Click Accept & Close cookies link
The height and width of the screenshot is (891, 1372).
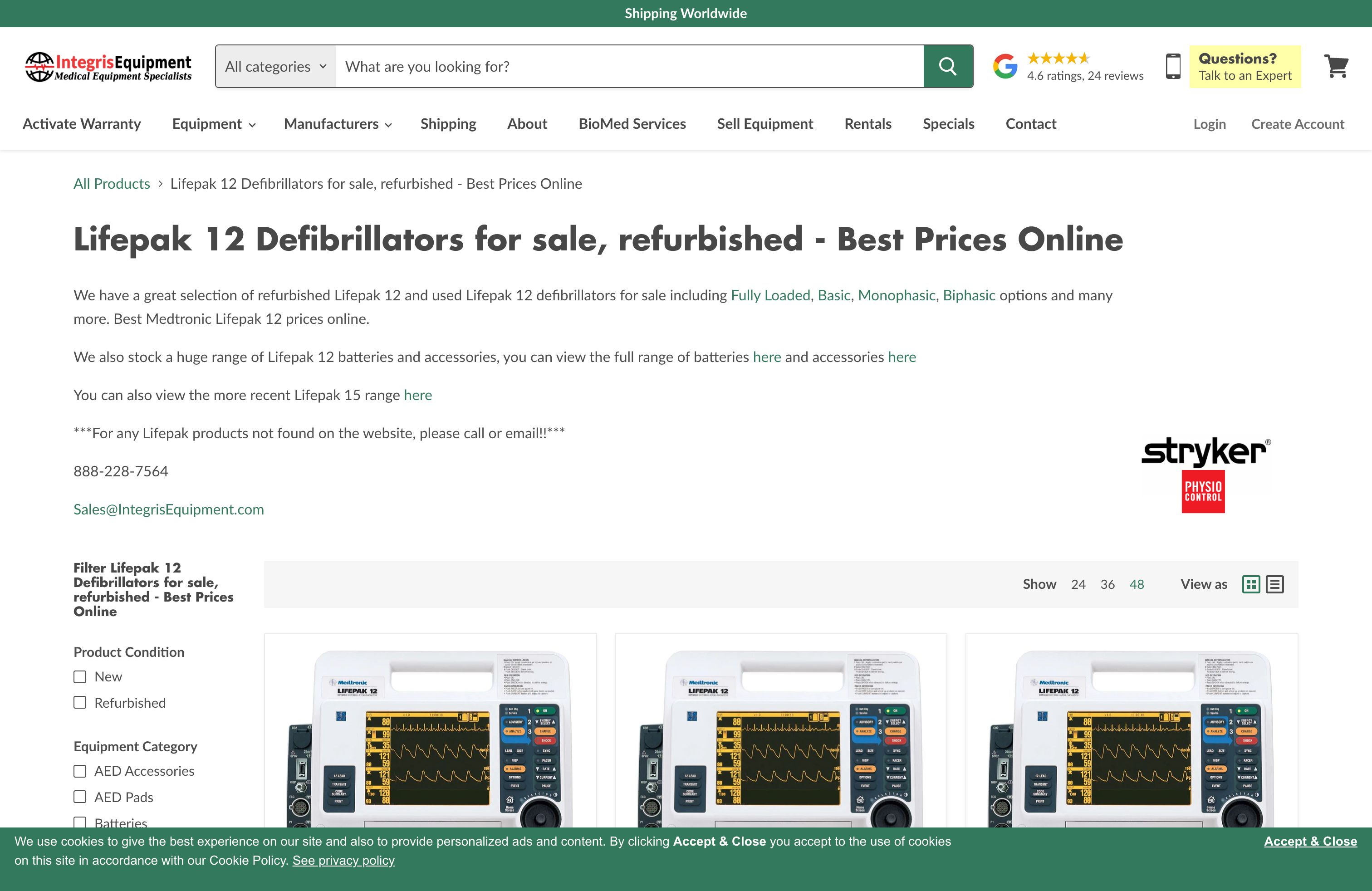point(1310,842)
